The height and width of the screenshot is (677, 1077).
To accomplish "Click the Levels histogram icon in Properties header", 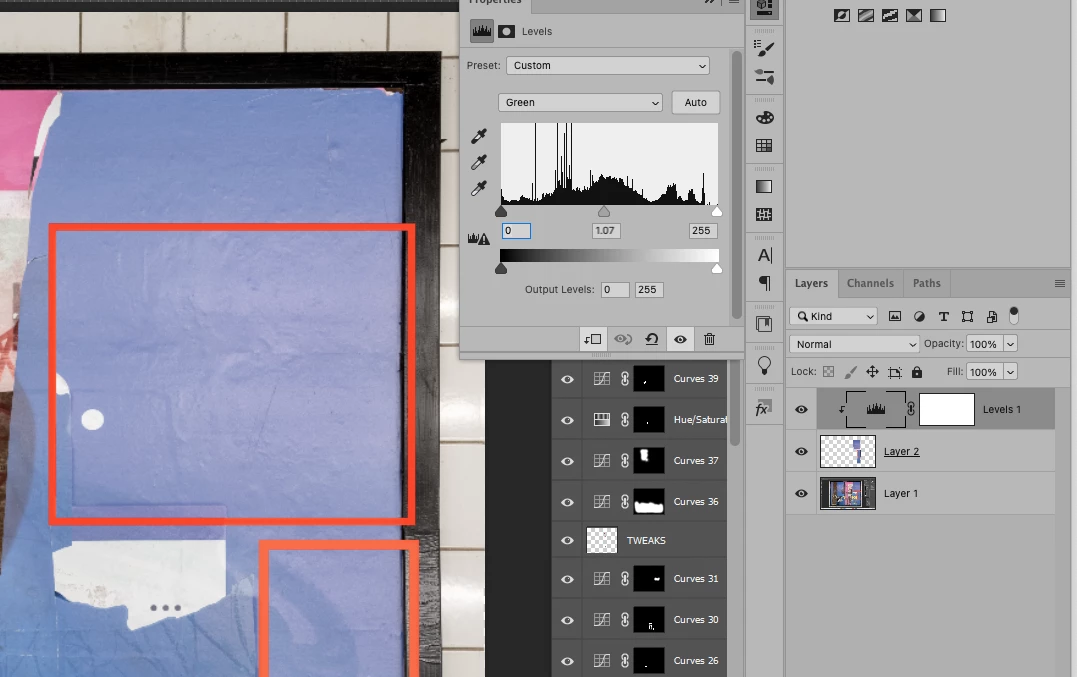I will tap(481, 31).
